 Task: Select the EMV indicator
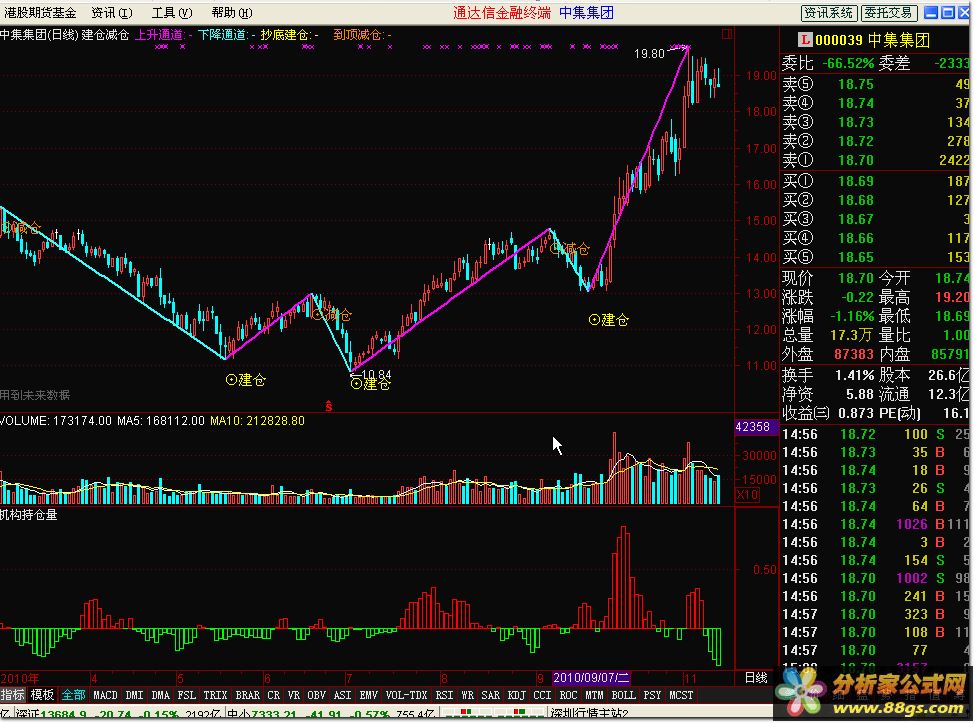(x=369, y=695)
